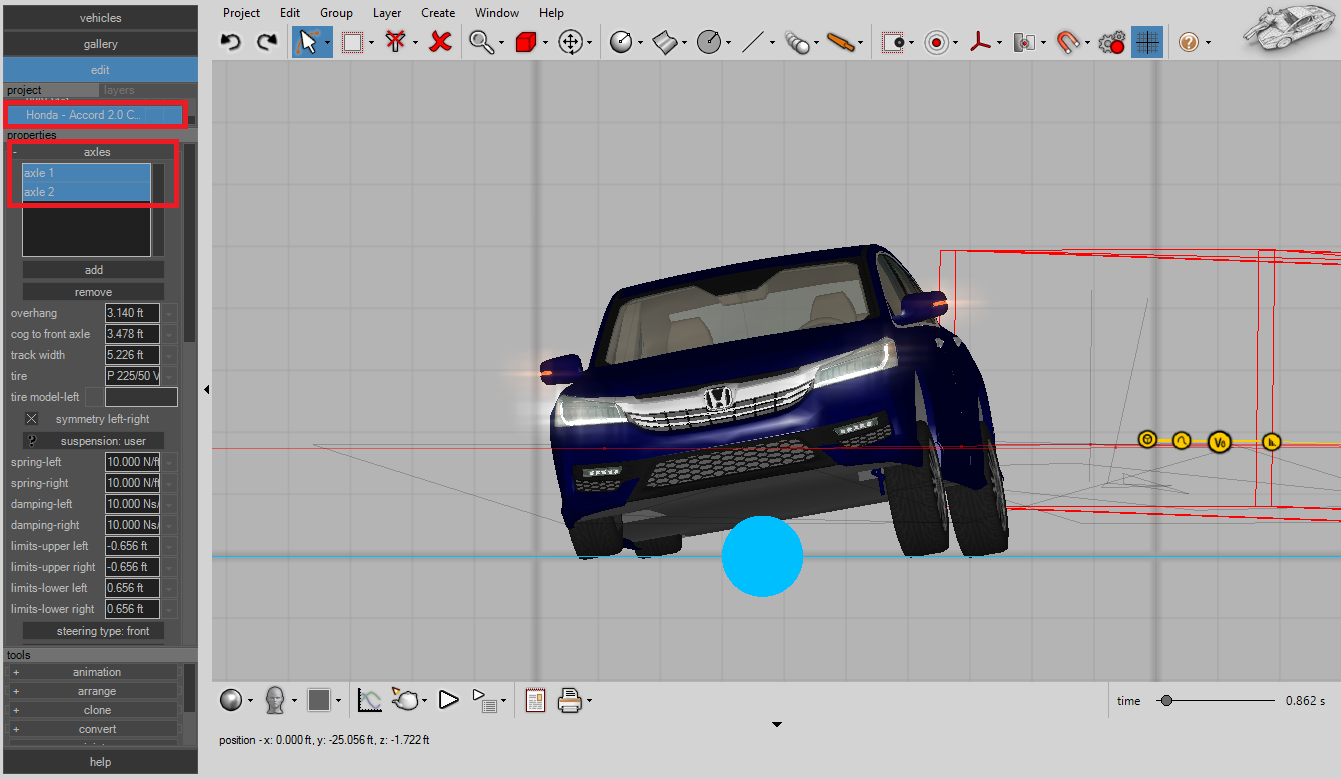Click the remove axle button
Screen dimensions: 1341x779
click(93, 292)
